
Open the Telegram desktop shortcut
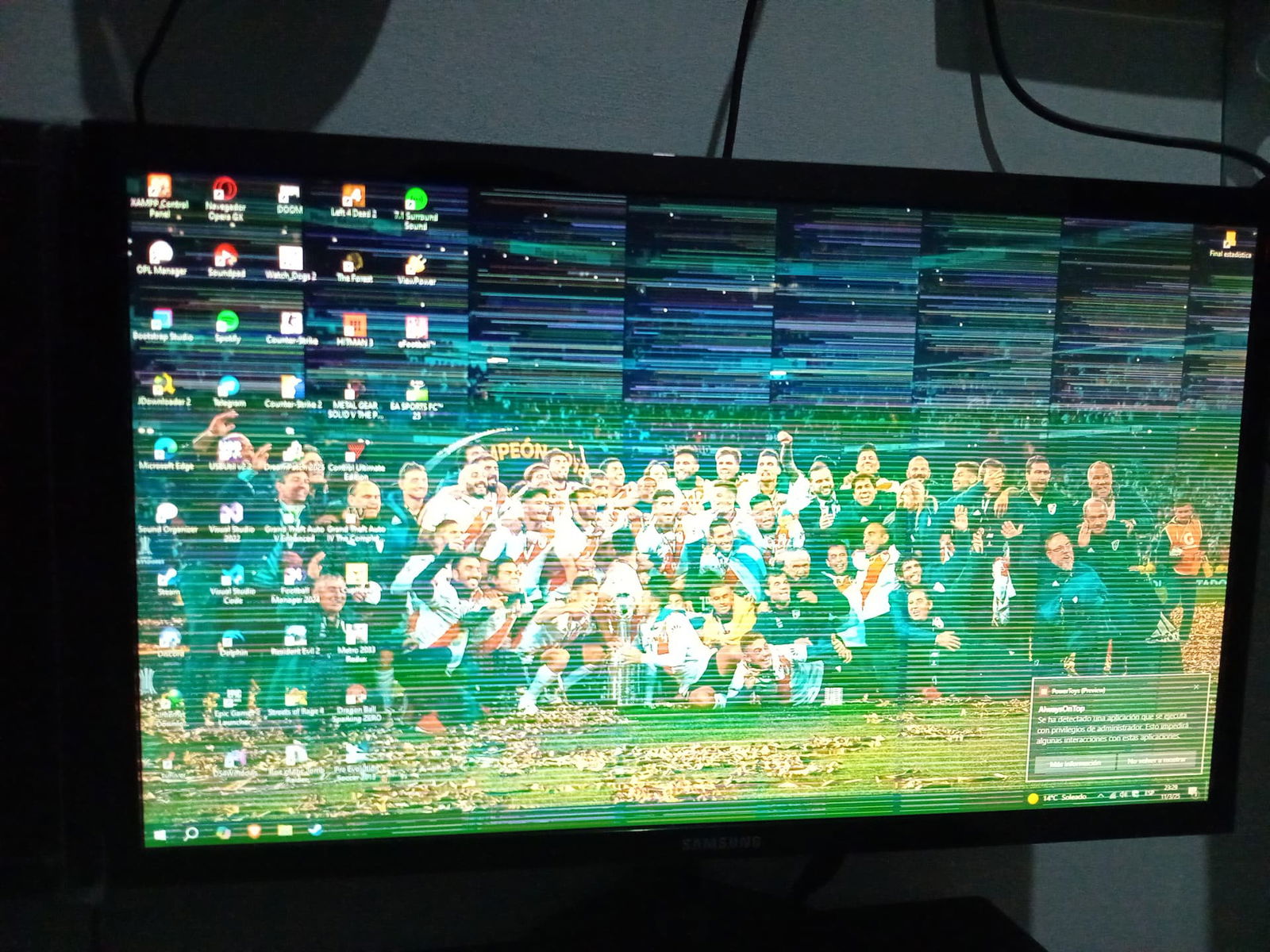[x=229, y=391]
